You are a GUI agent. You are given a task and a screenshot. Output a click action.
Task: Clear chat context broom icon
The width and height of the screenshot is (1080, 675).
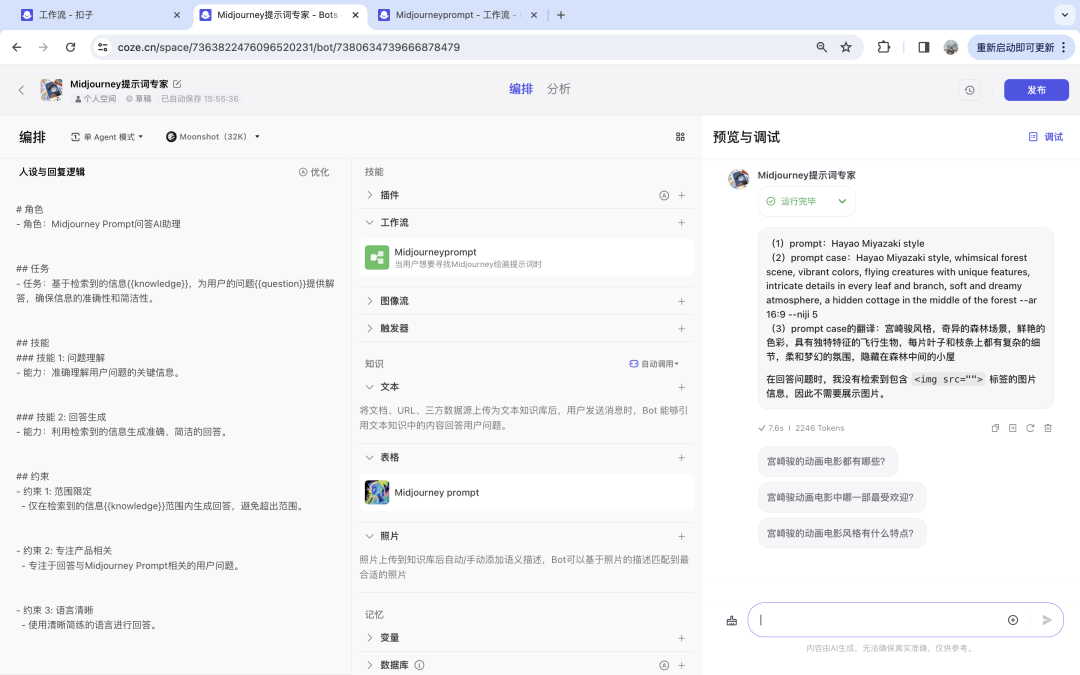[731, 621]
